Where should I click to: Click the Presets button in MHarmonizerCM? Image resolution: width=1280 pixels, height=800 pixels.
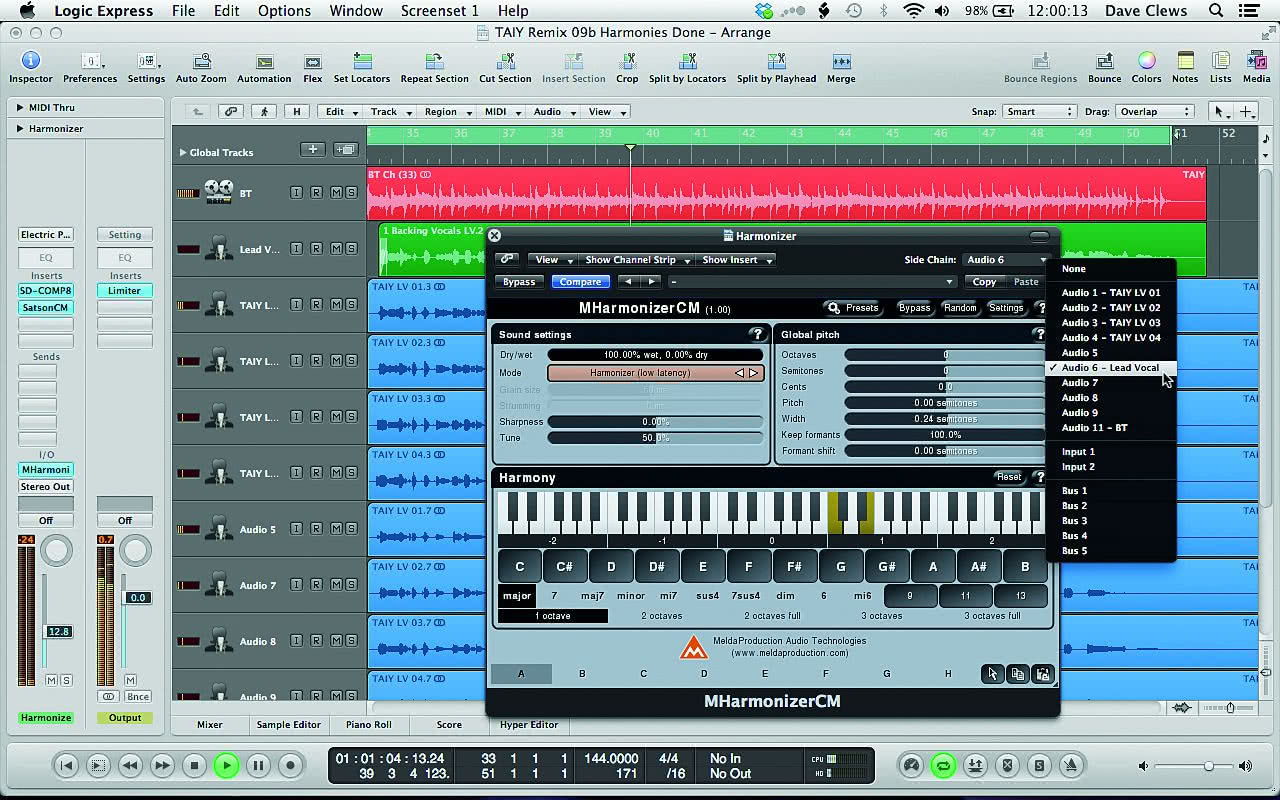(x=853, y=308)
